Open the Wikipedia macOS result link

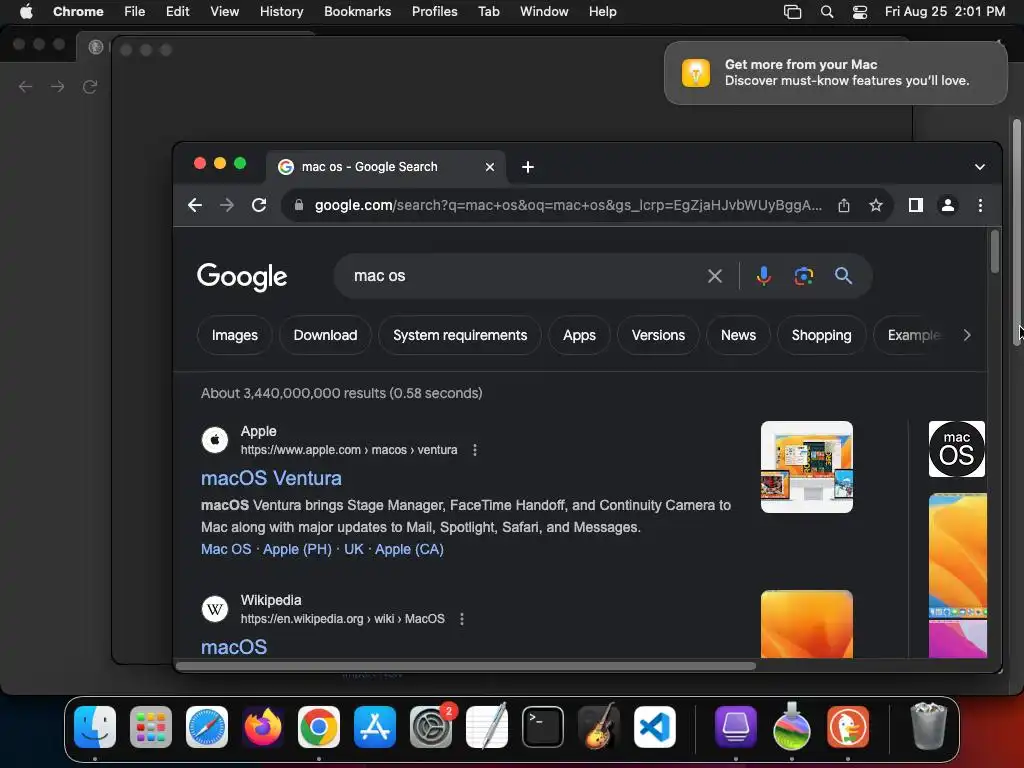234,647
